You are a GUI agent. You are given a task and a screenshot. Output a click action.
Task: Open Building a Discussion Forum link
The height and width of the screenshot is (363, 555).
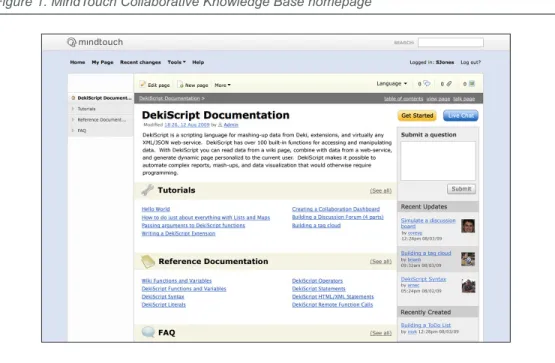tap(338, 217)
